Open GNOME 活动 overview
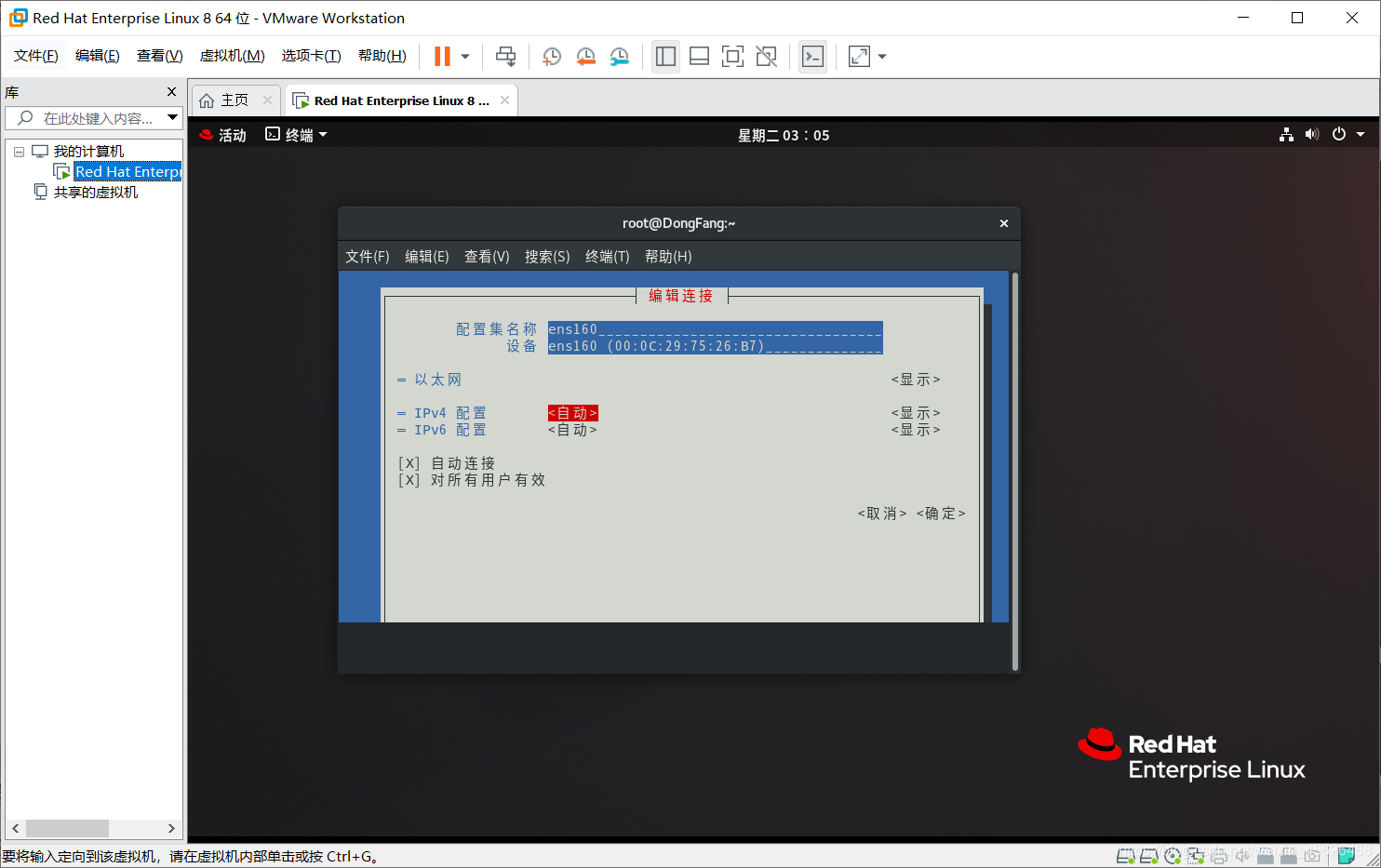This screenshot has height=868, width=1381. (223, 135)
